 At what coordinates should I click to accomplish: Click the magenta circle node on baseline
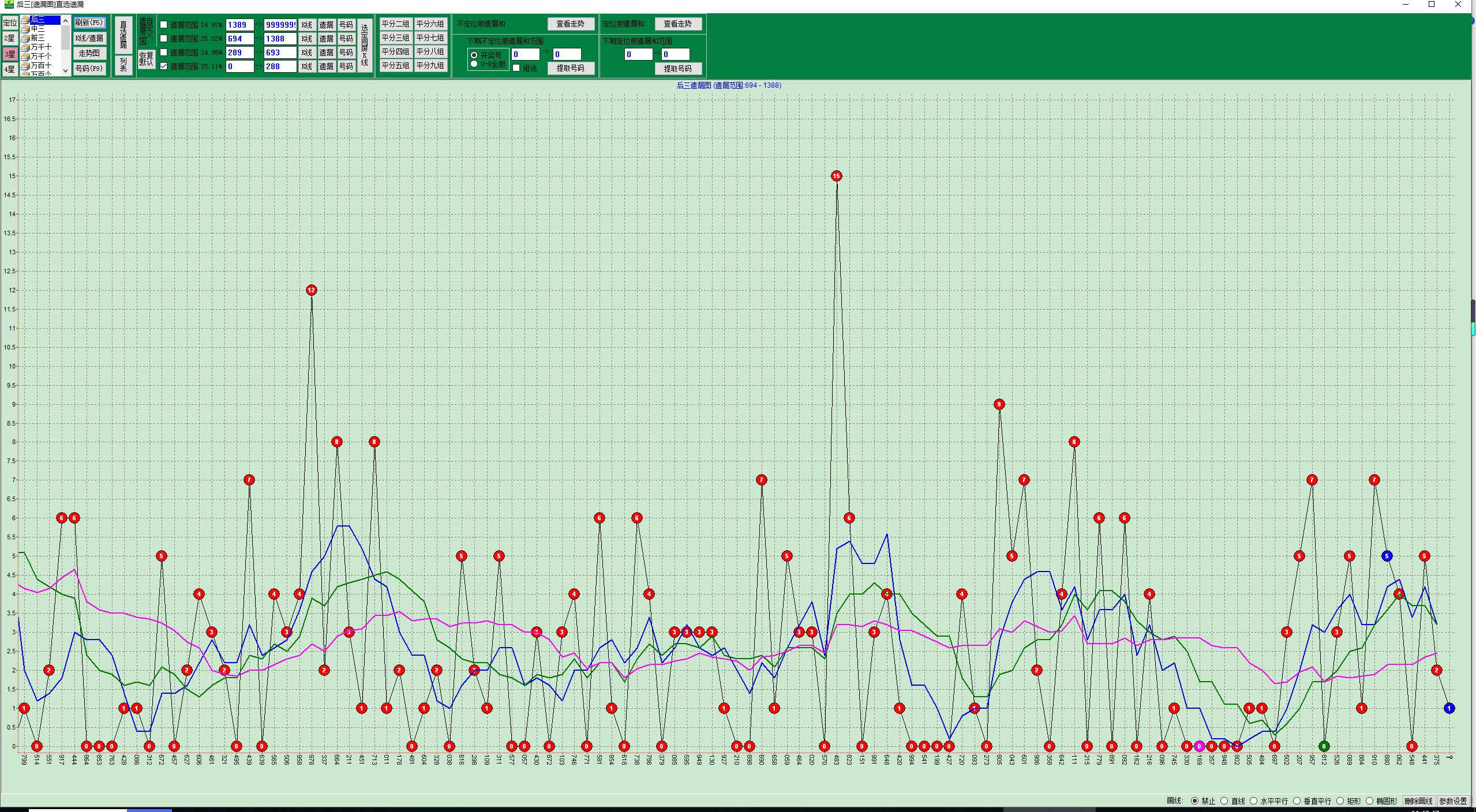coord(1199,746)
